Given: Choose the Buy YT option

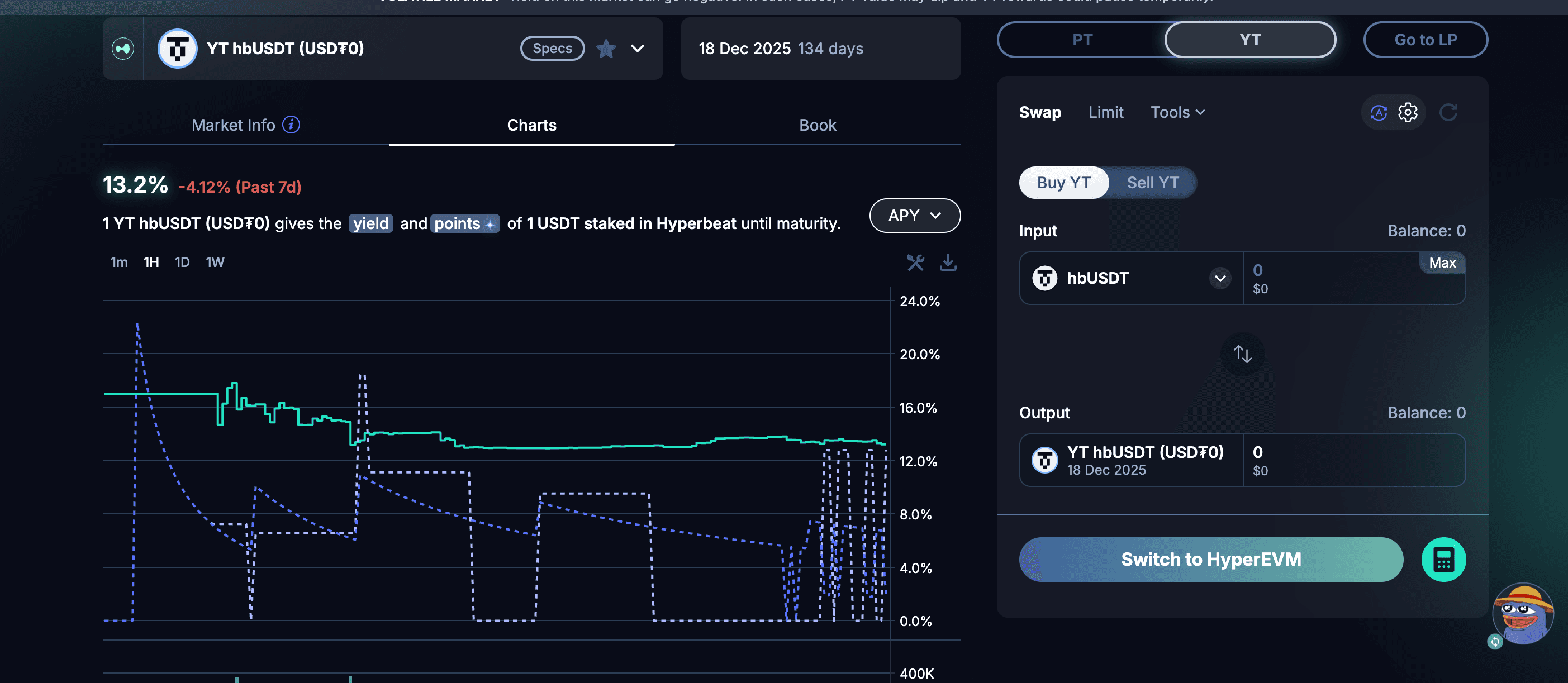Looking at the screenshot, I should (1063, 183).
